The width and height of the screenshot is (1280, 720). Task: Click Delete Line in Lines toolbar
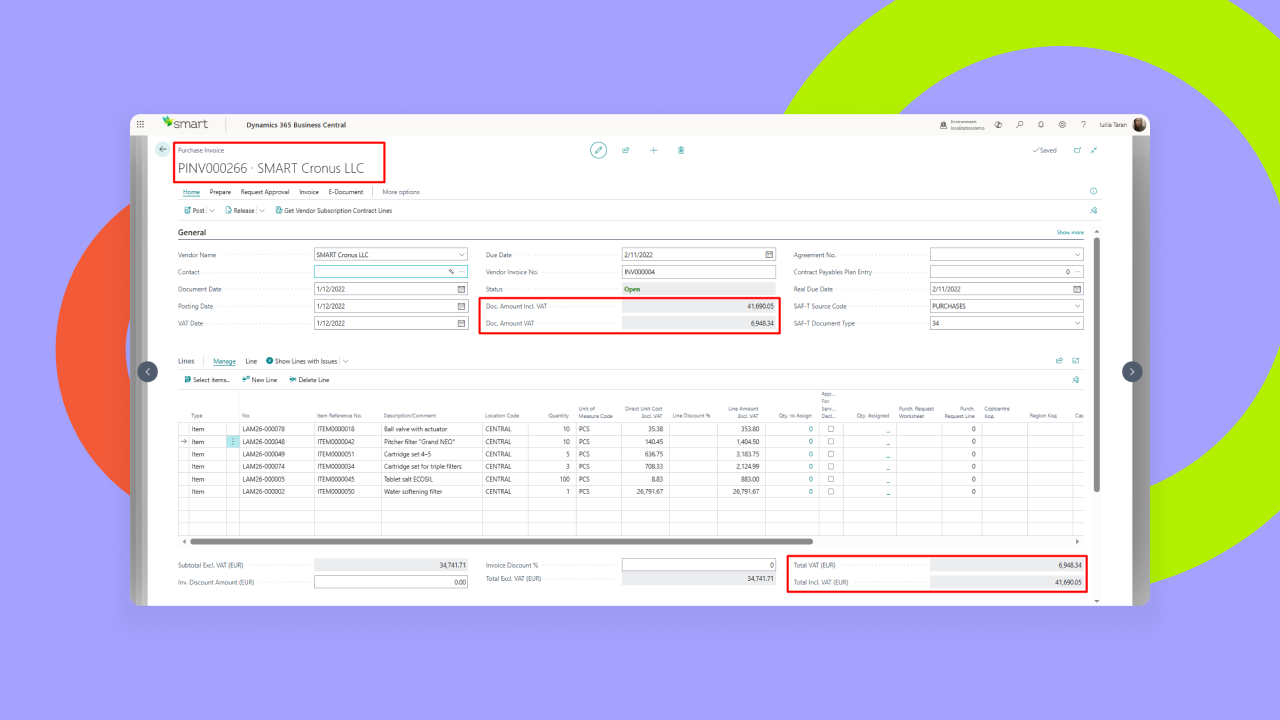point(309,380)
